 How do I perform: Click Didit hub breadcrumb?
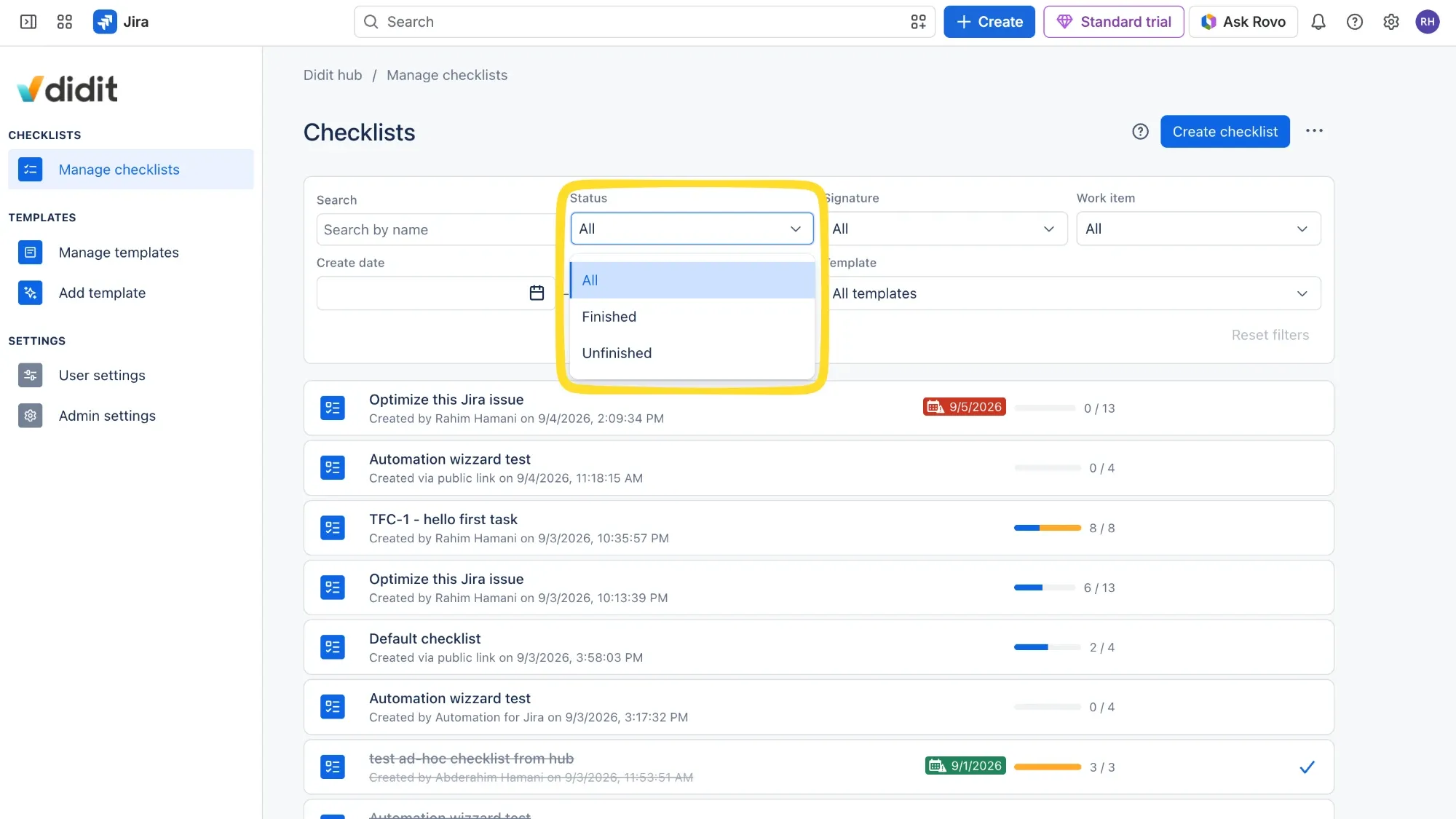pyautogui.click(x=332, y=75)
